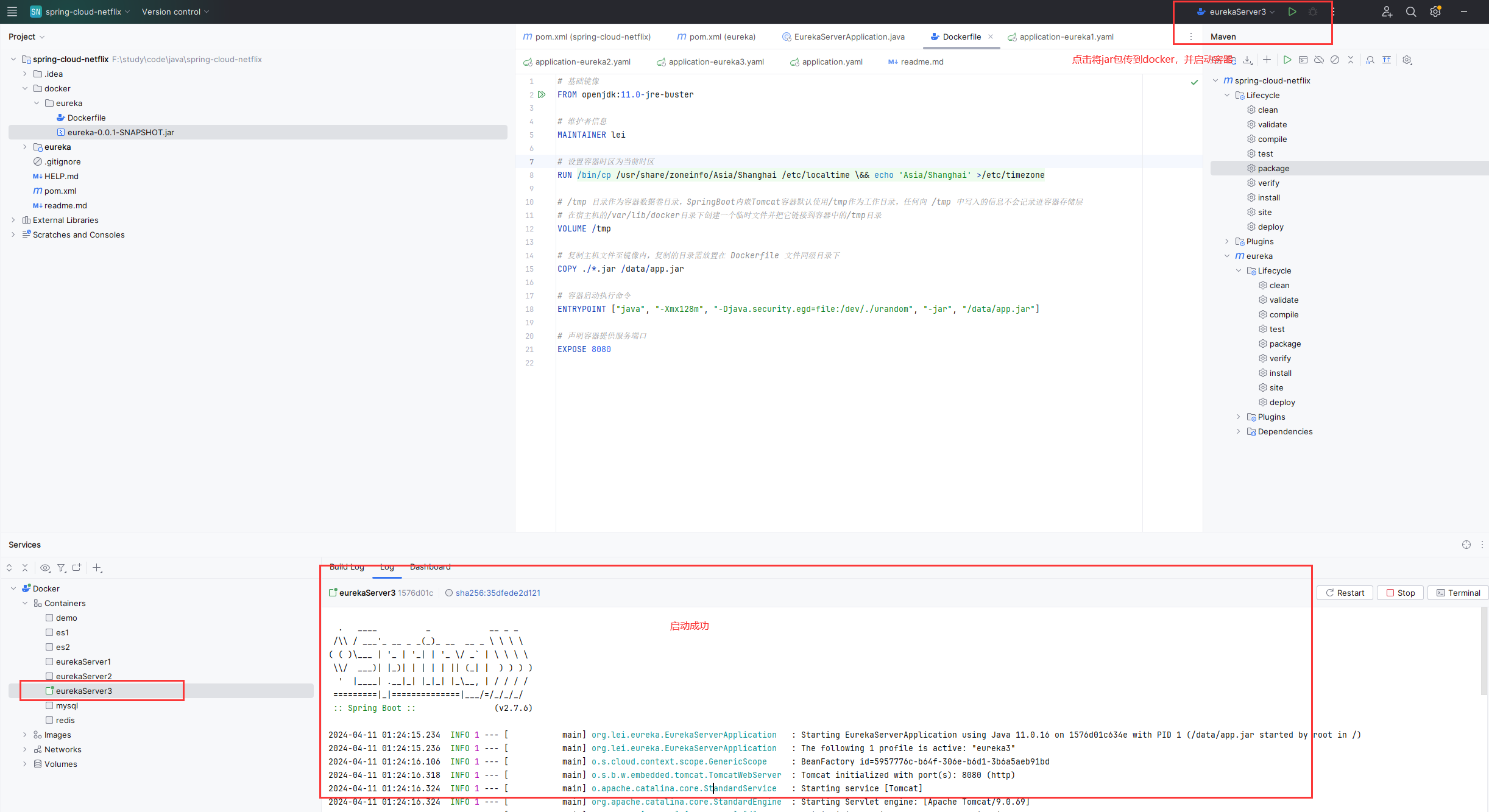This screenshot has width=1489, height=812.
Task: Click the sha256:35dfede2d121 image link
Action: [497, 593]
